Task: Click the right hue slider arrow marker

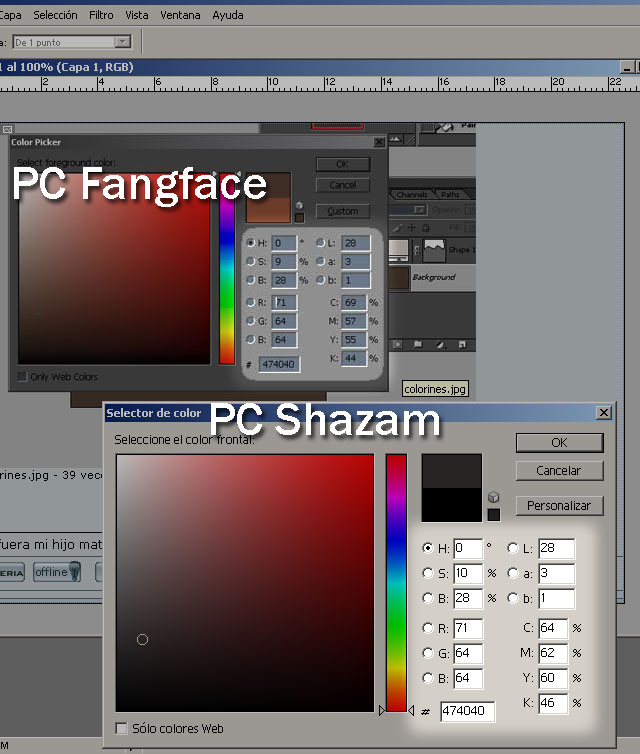Action: (411, 710)
